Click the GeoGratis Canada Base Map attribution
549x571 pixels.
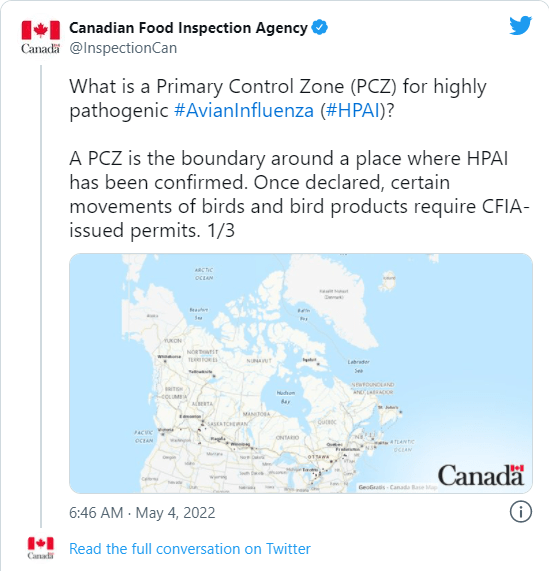[x=398, y=487]
